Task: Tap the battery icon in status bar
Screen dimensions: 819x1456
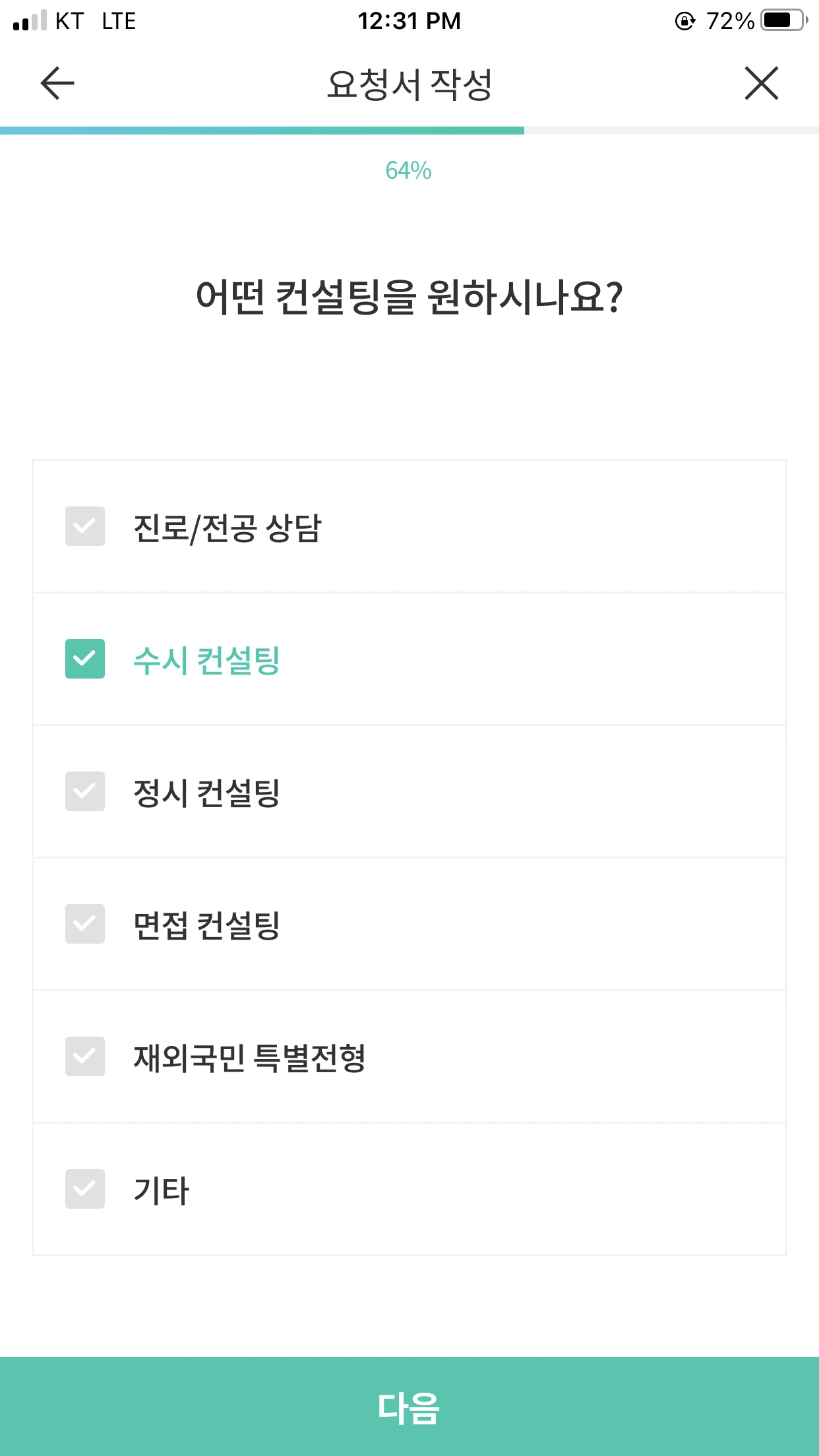Action: tap(784, 20)
